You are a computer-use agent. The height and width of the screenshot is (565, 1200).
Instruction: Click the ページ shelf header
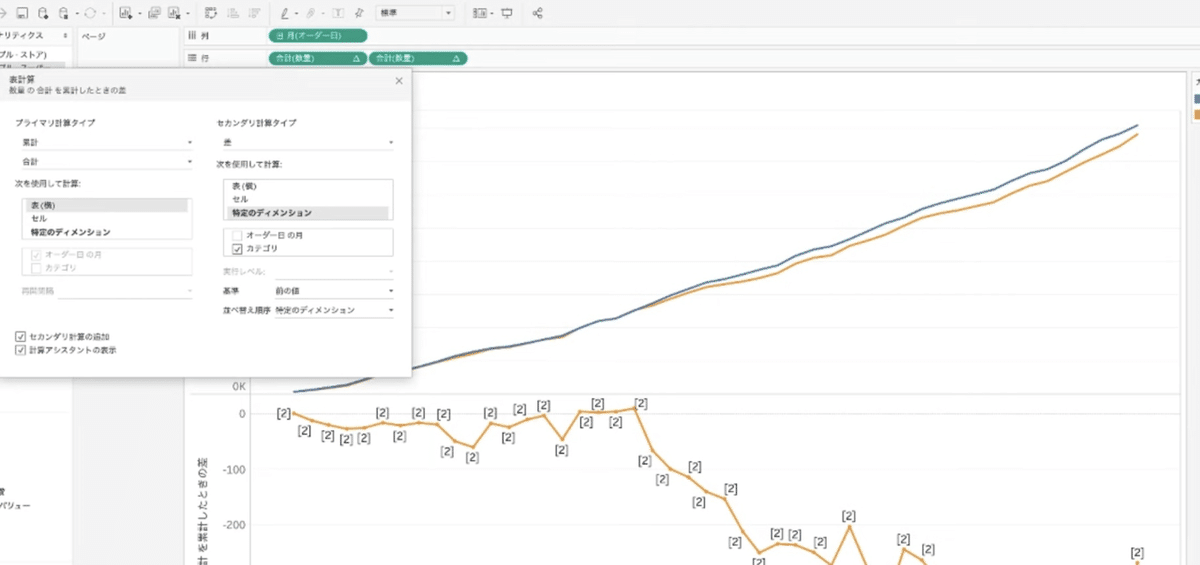click(x=94, y=36)
